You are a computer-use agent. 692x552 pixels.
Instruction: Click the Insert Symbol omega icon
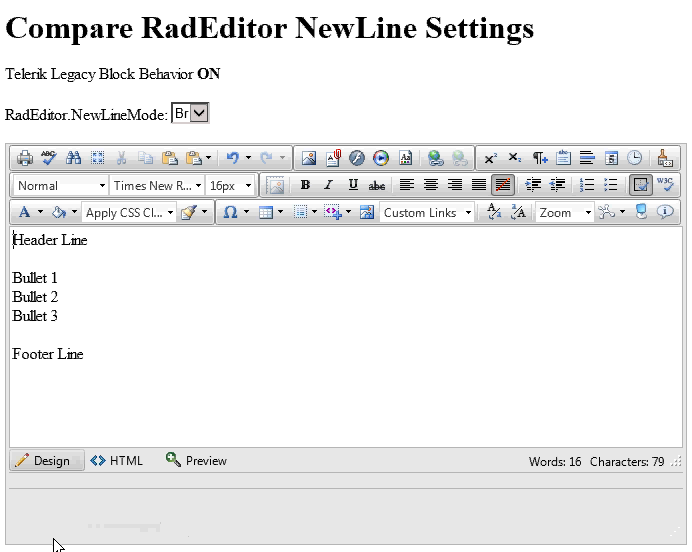click(x=230, y=213)
